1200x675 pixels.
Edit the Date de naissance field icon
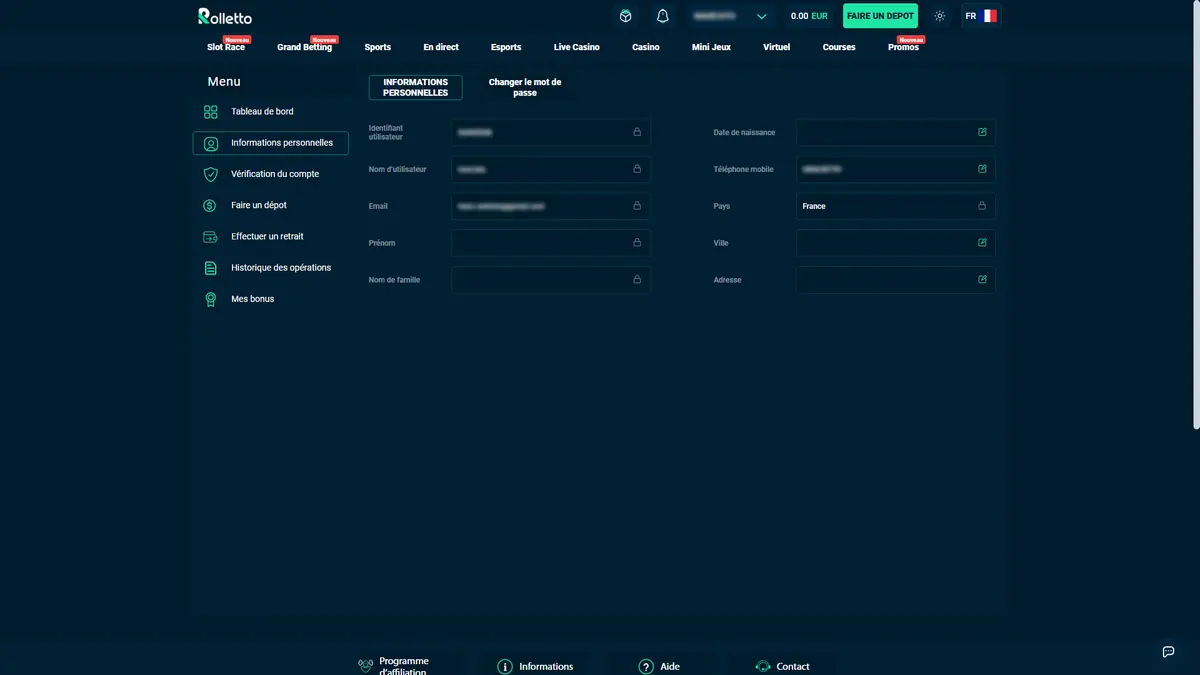point(982,132)
